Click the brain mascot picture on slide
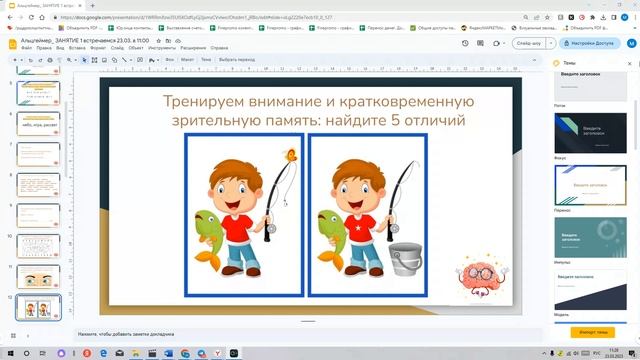Viewport: 640px width, 360px height. pyautogui.click(x=482, y=276)
